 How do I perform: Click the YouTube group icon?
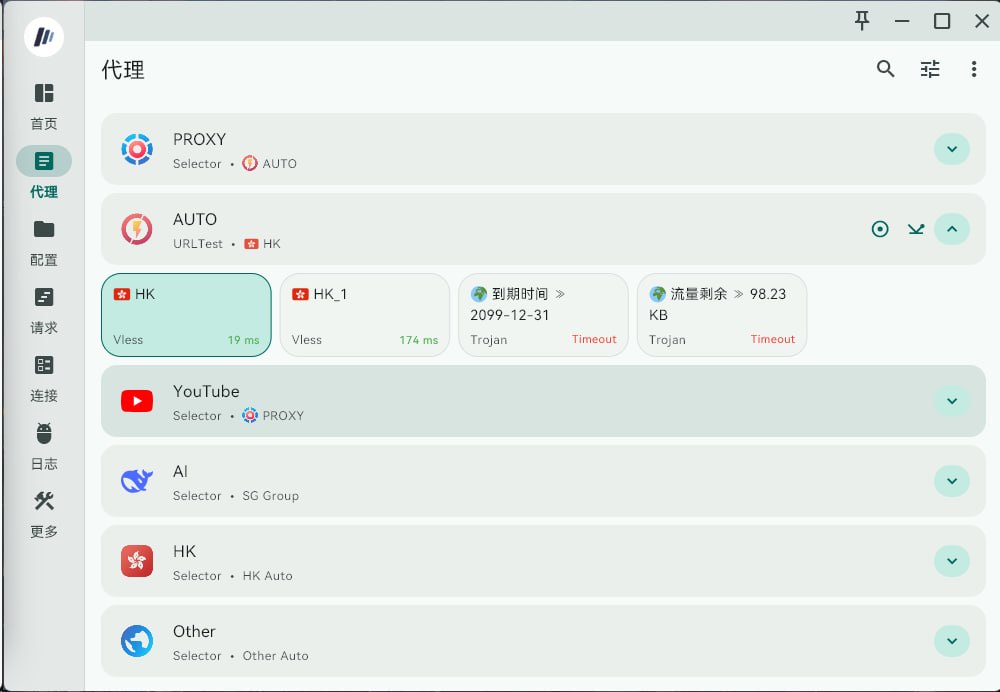point(137,401)
